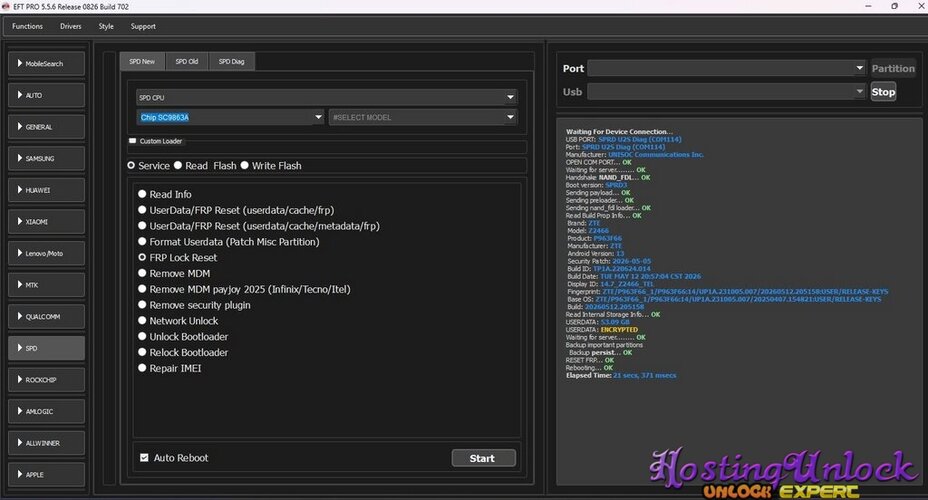Open the #SELECT MODEL dropdown
Viewport: 928px width, 500px height.
(423, 117)
